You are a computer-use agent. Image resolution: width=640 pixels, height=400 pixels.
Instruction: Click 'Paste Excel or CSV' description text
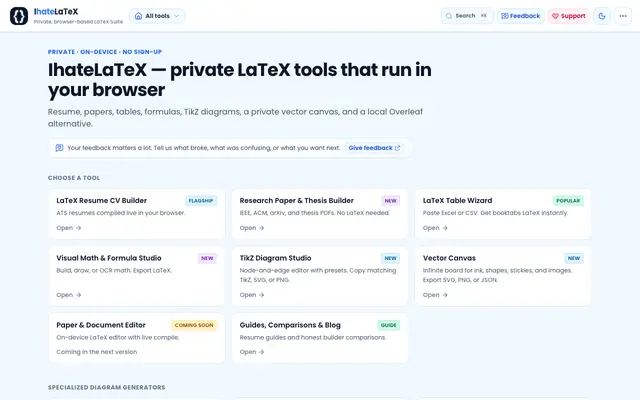(495, 213)
